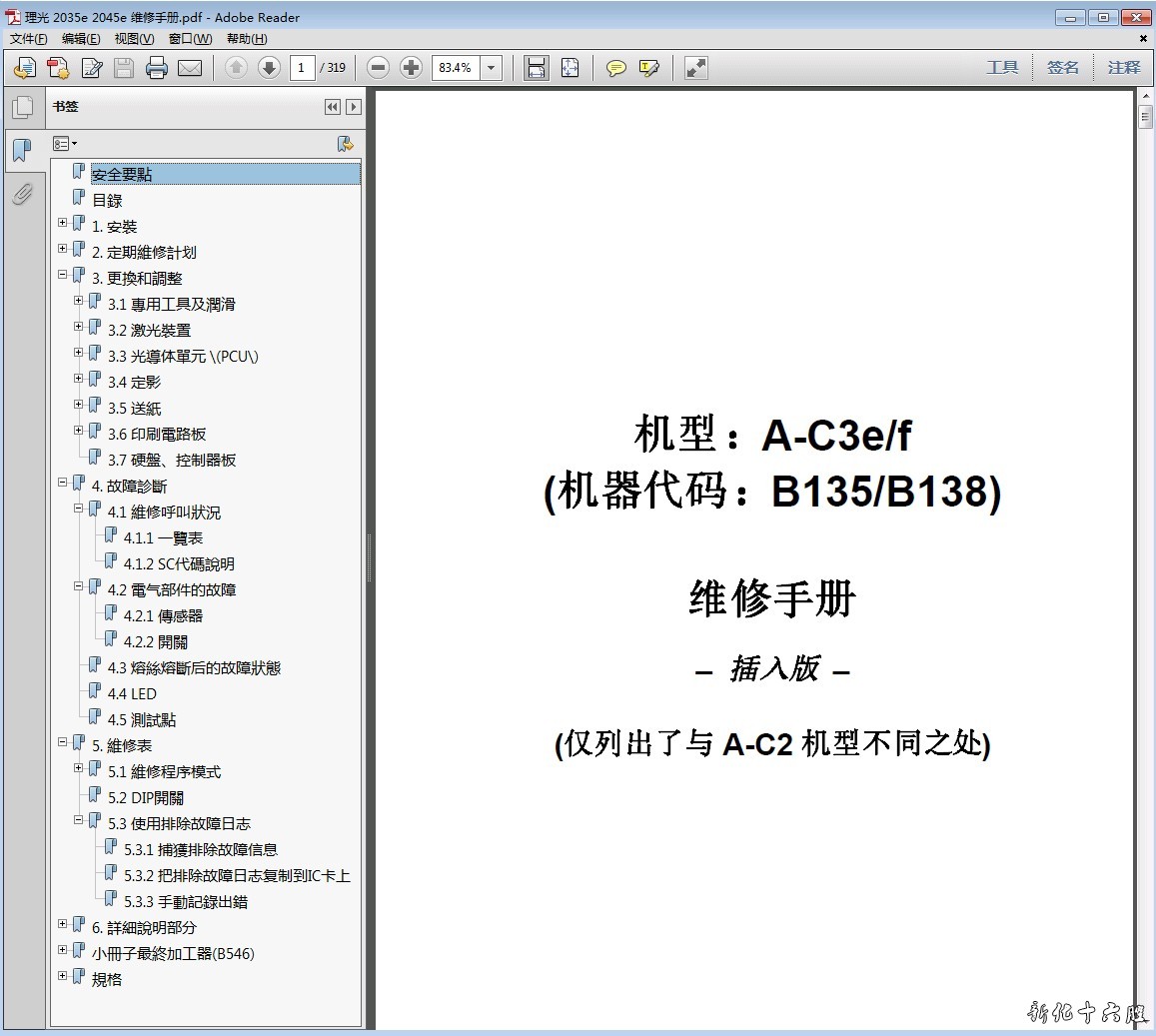
Task: Open the 工具 pane
Action: click(1002, 68)
